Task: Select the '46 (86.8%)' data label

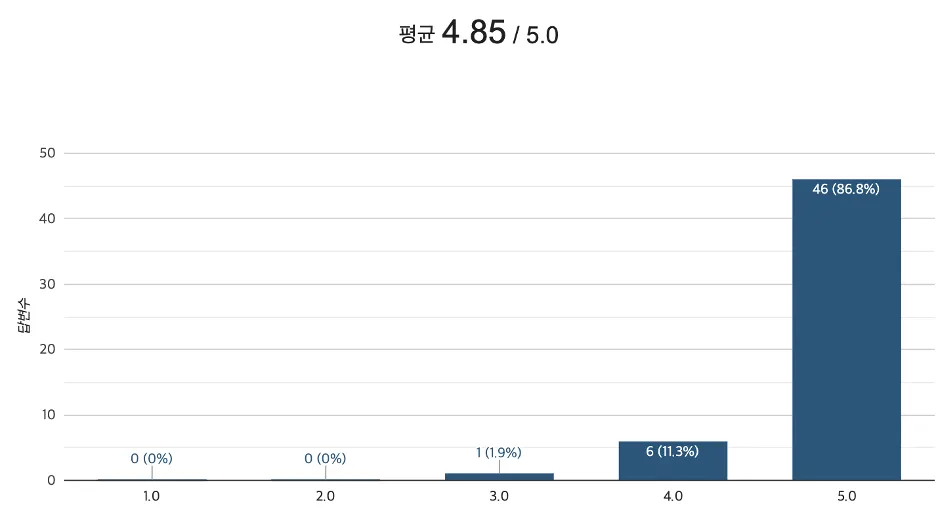Action: pos(846,189)
